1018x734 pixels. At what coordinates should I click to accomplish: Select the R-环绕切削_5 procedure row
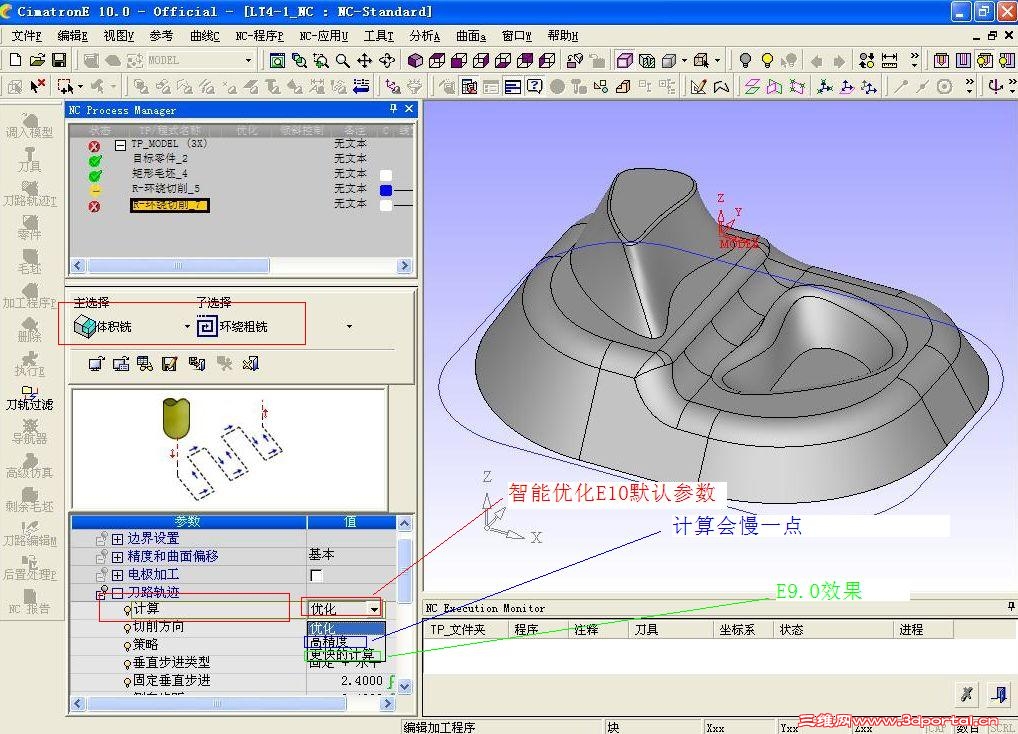pyautogui.click(x=241, y=189)
